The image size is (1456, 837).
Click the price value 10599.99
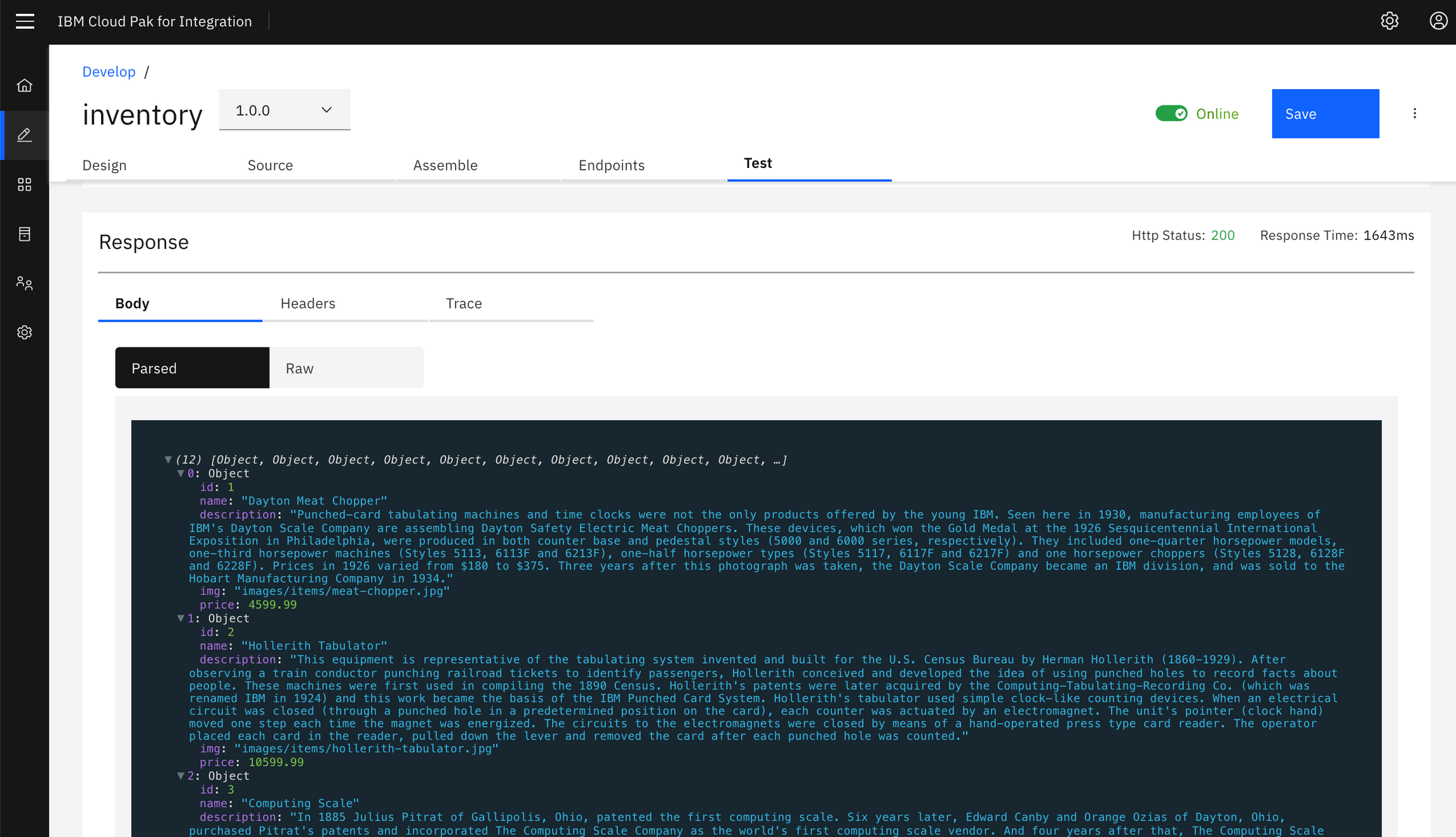[x=276, y=762]
